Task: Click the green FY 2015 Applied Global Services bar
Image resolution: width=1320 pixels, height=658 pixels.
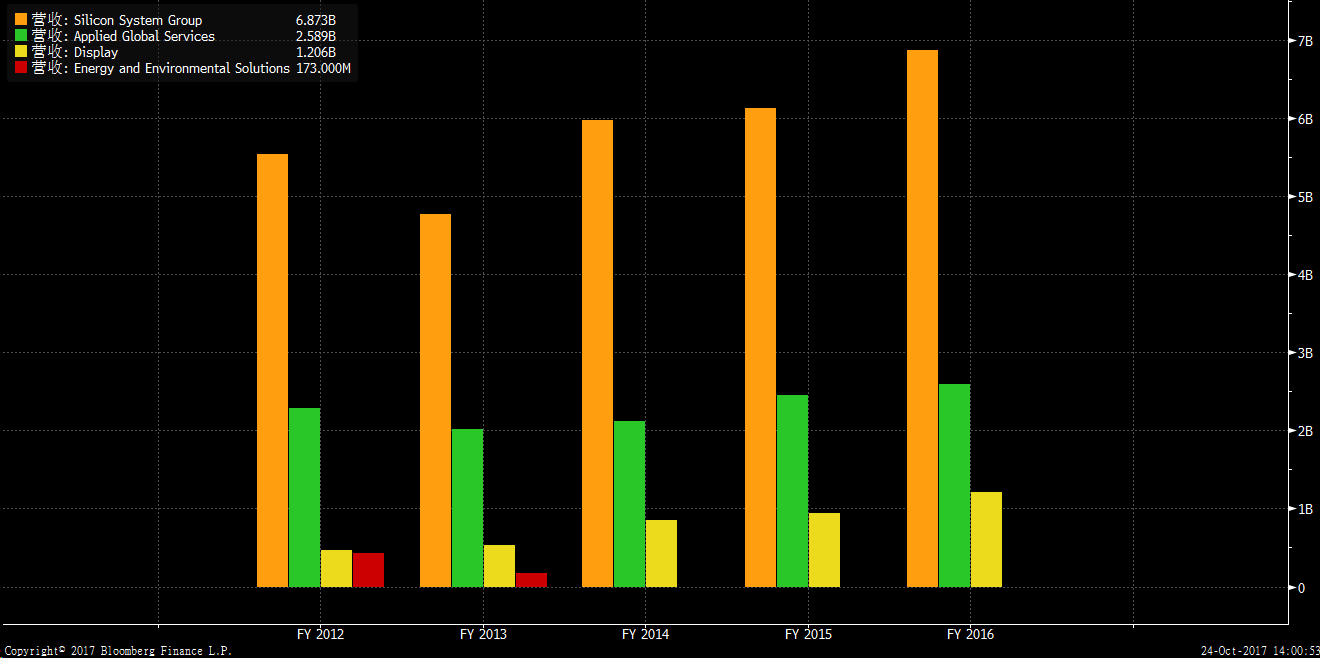Action: 792,491
